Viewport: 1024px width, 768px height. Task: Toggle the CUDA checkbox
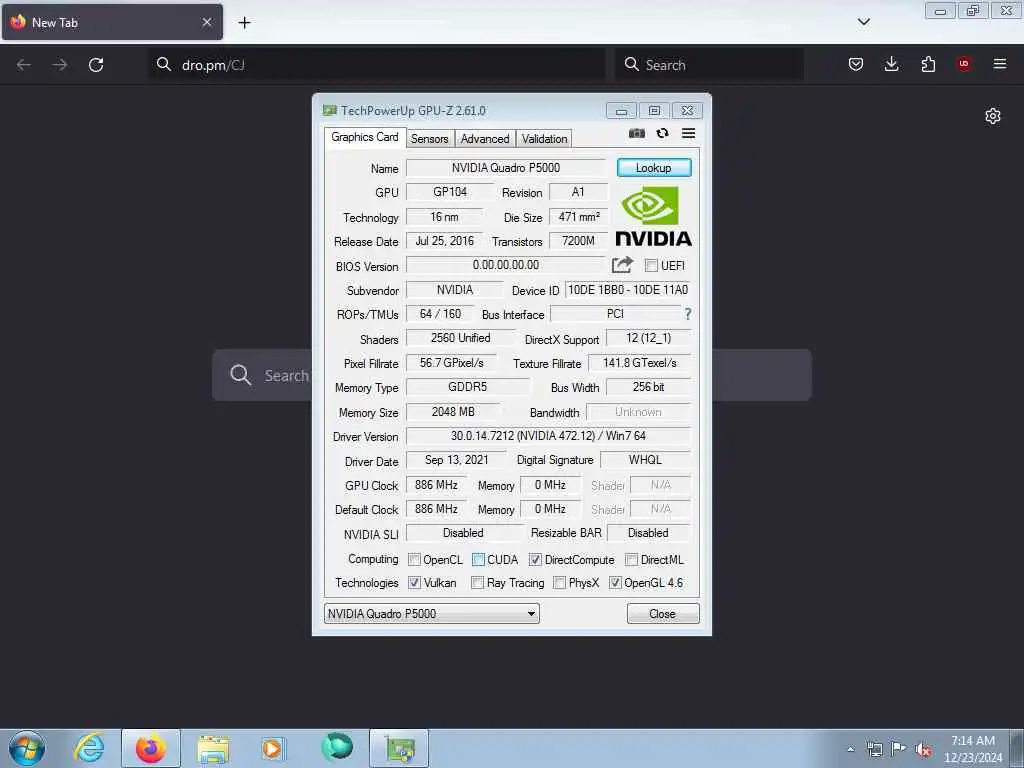(478, 560)
